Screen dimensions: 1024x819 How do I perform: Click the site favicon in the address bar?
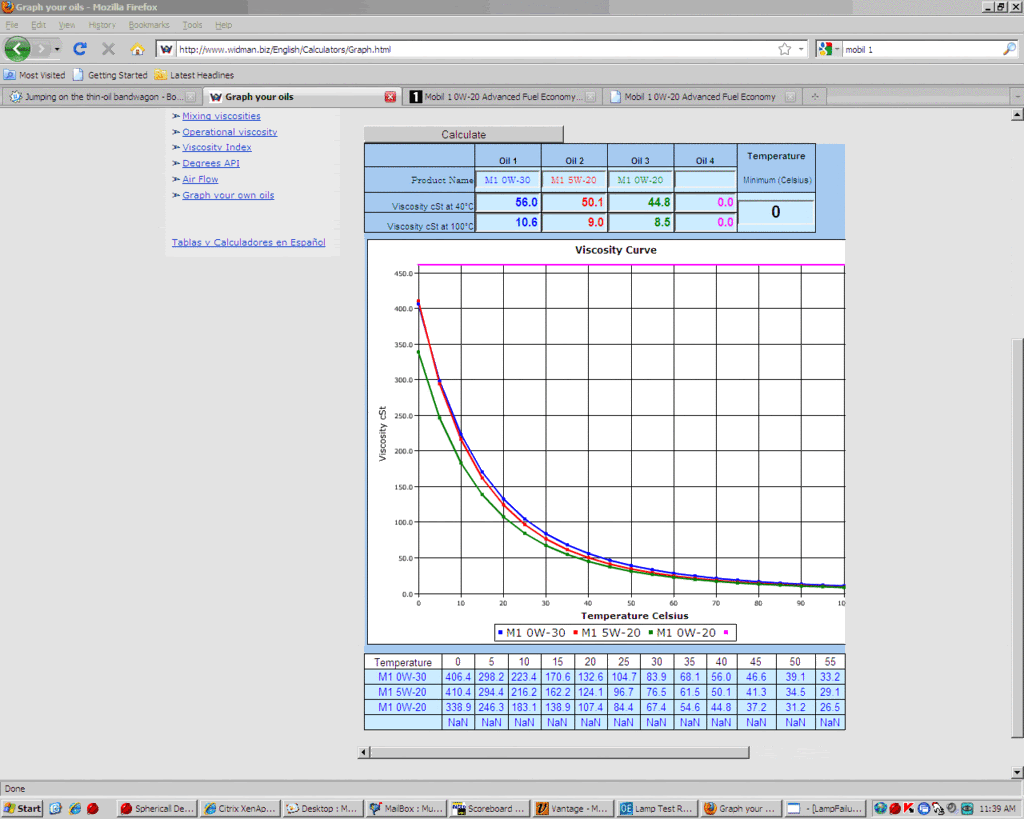[x=167, y=49]
